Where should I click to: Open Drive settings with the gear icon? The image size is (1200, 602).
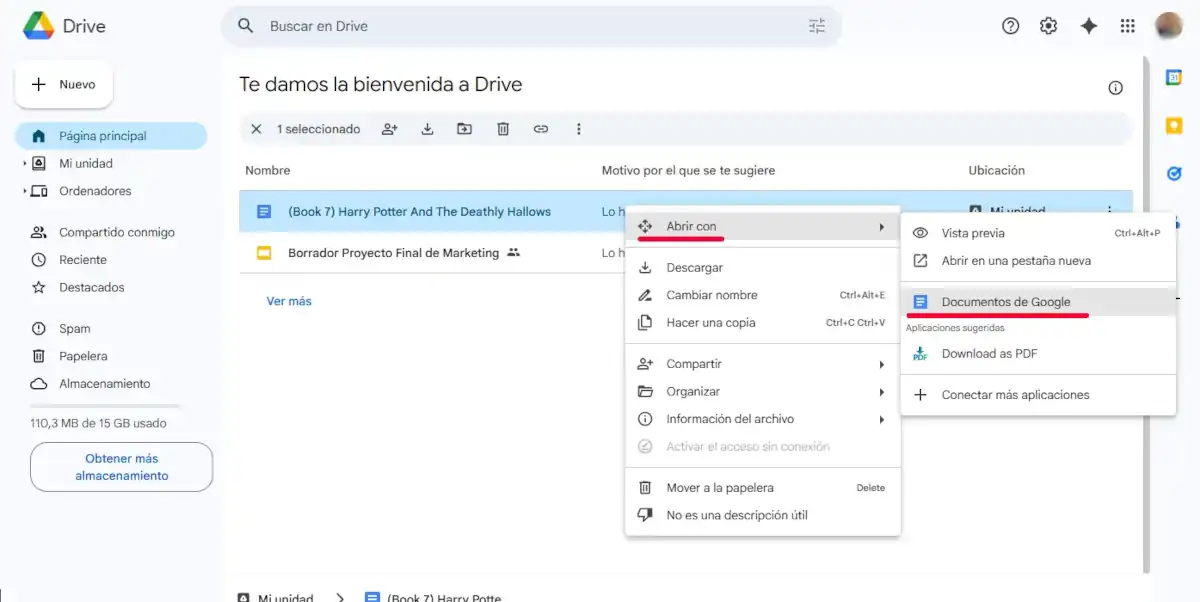point(1048,26)
